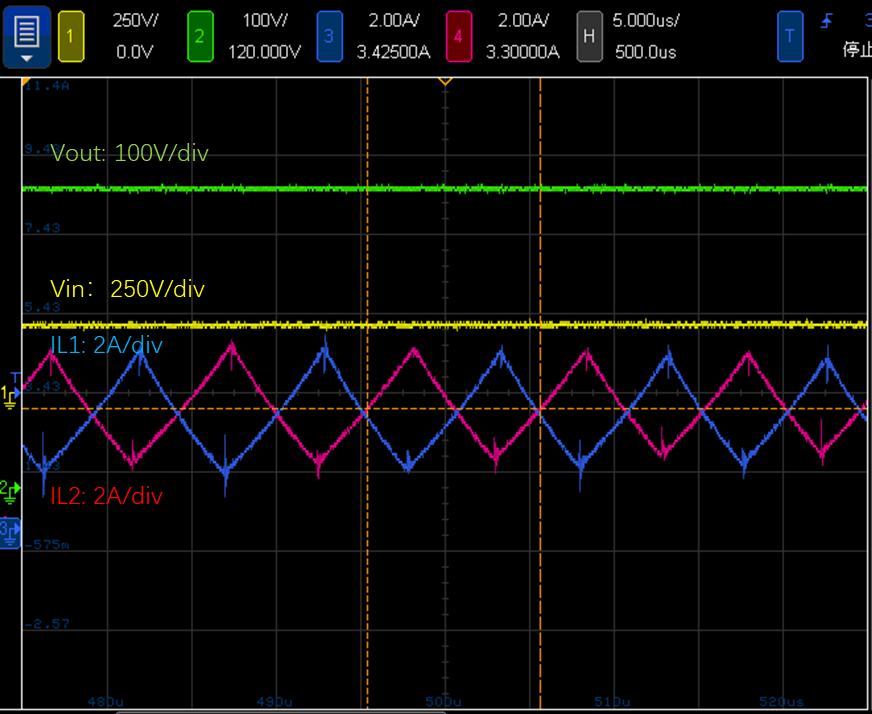
Task: Toggle the green channel 2 badge
Action: tap(200, 37)
